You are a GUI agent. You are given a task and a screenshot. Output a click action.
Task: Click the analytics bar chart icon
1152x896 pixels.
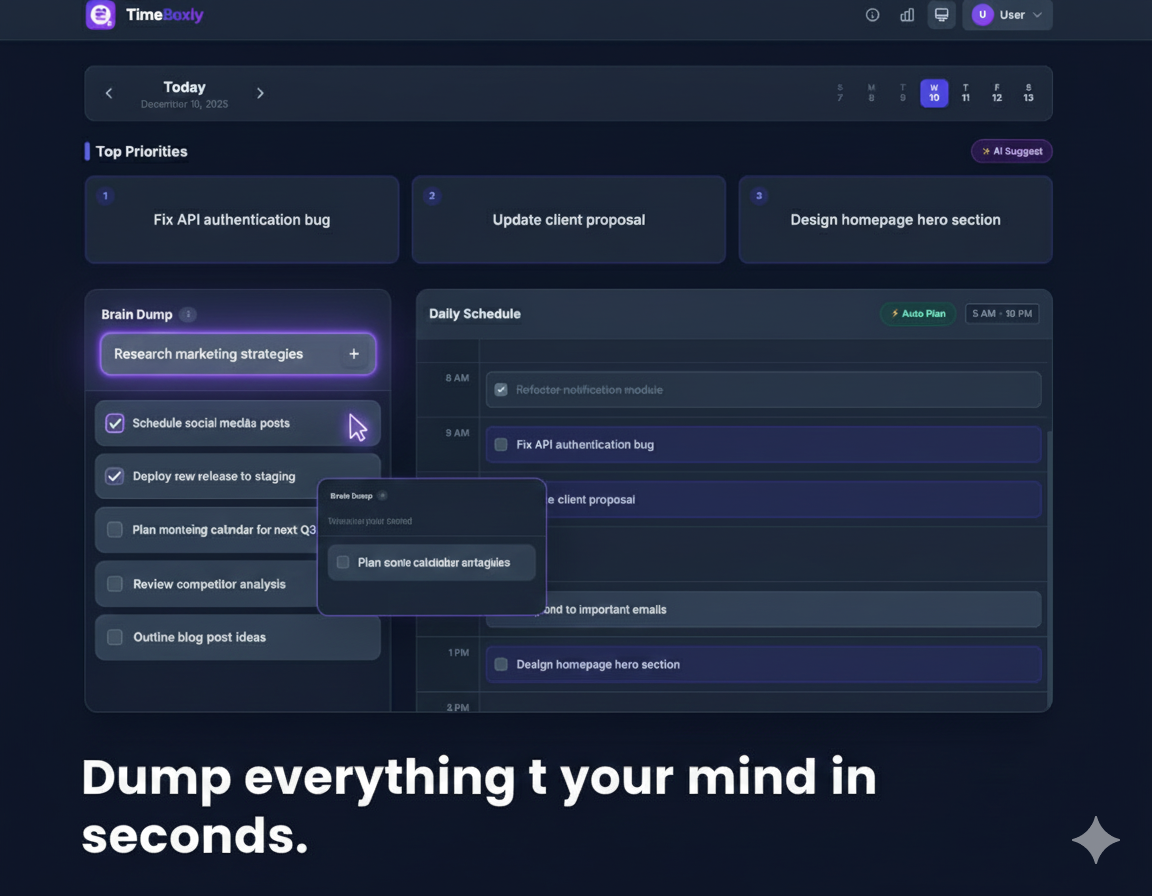tap(906, 15)
